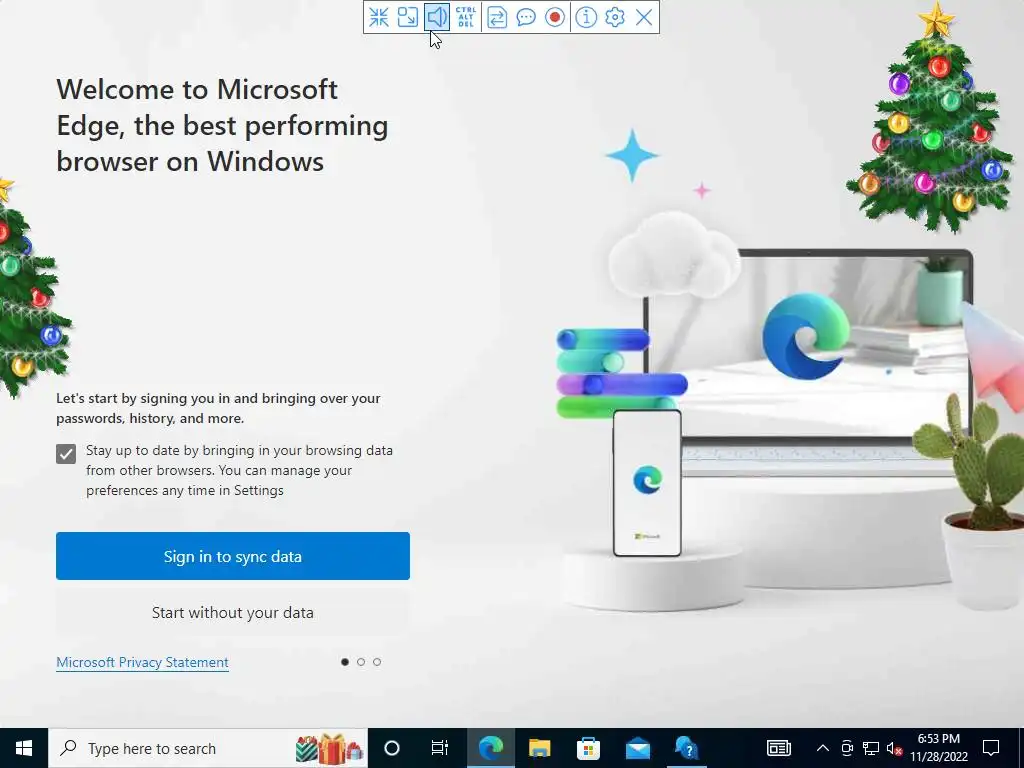
Task: Click Sign in to sync data button
Action: click(232, 556)
